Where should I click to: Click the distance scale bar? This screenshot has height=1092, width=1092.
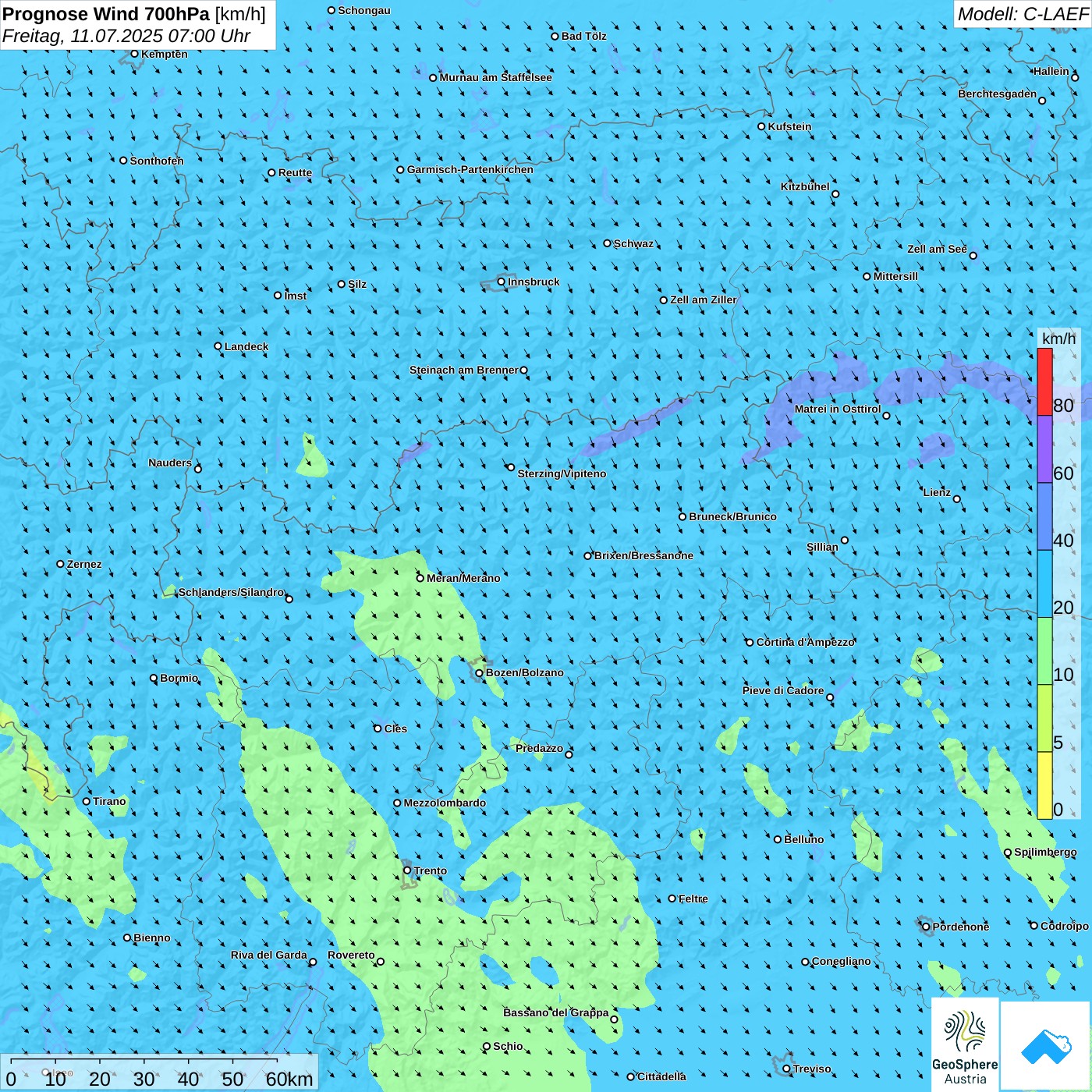(x=159, y=1072)
